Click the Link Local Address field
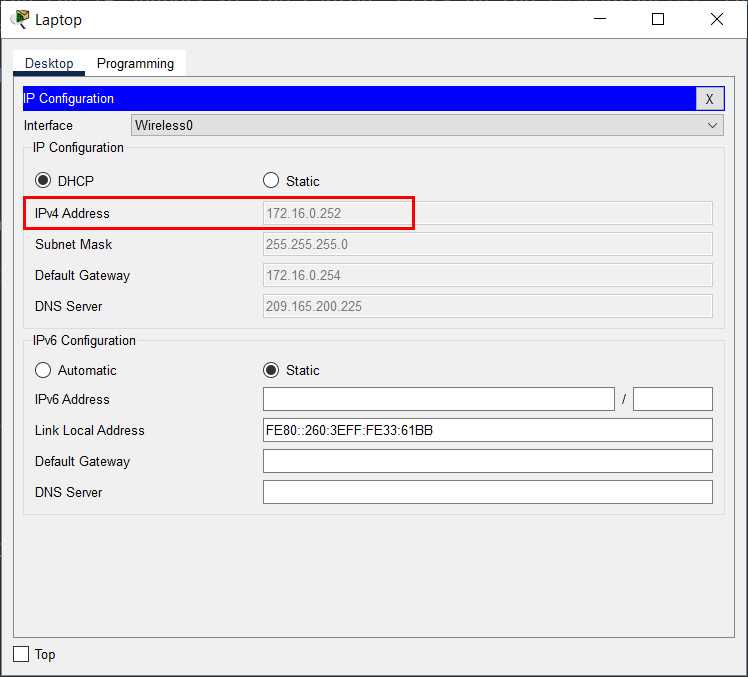The width and height of the screenshot is (748, 677). [488, 430]
